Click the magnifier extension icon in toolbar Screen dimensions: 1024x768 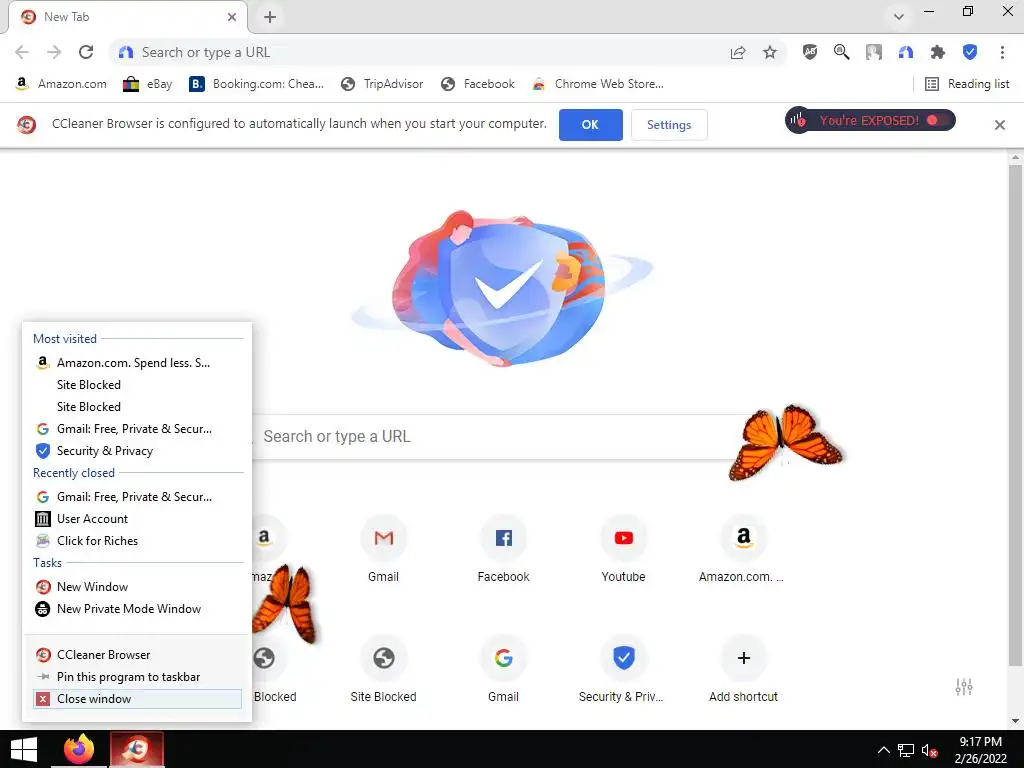(x=842, y=52)
